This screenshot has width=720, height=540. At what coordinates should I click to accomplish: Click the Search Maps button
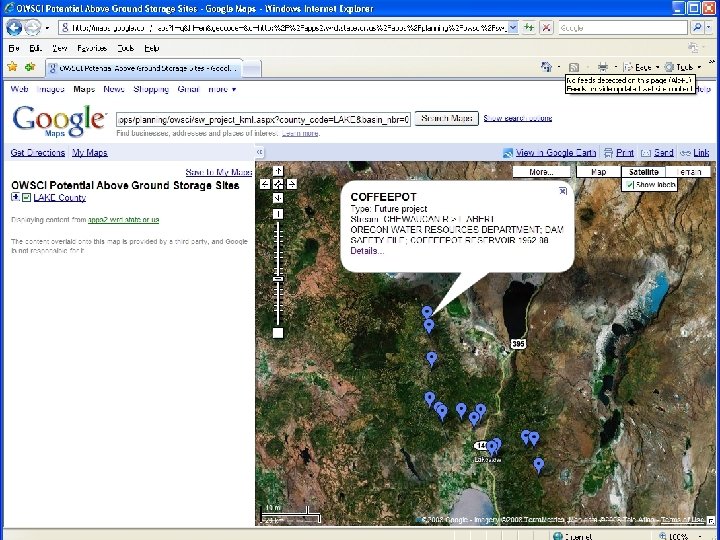coord(446,118)
